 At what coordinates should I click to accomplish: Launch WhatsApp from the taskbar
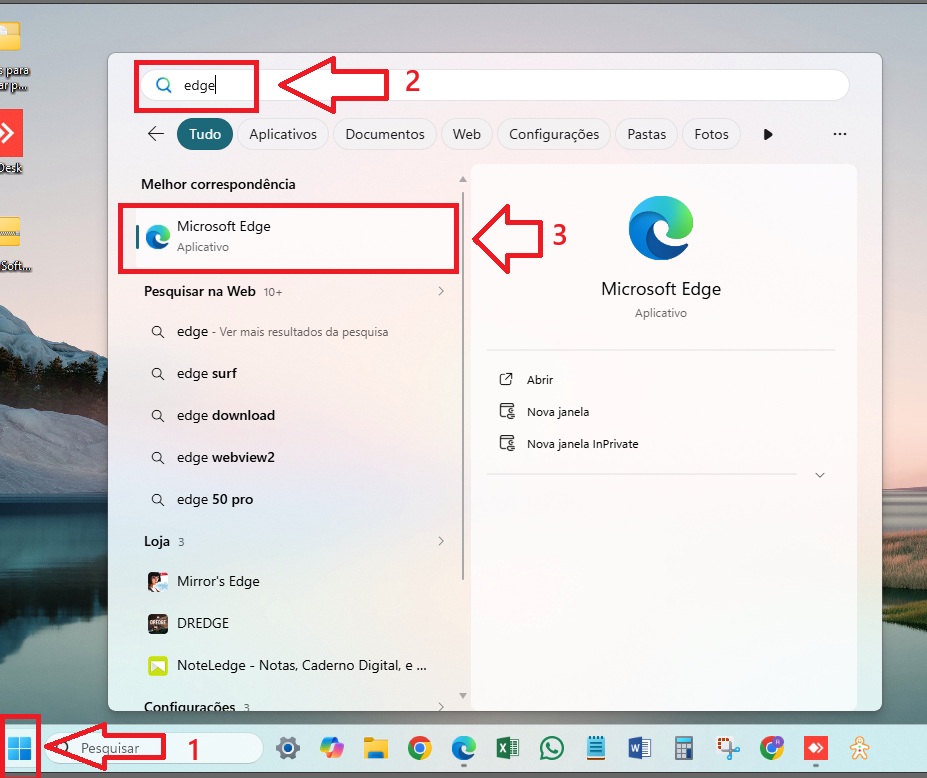point(551,747)
